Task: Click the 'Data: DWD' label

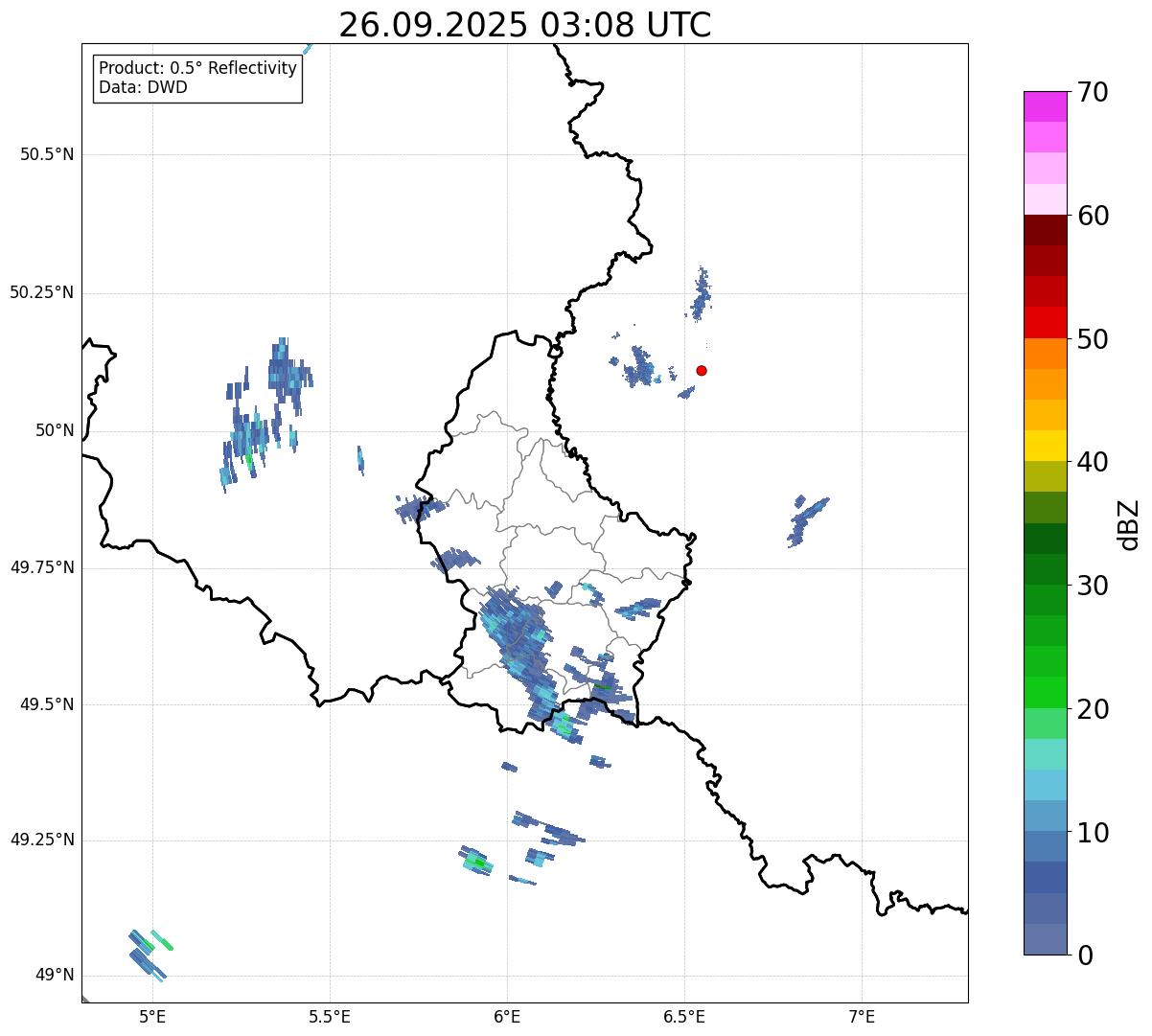Action: click(143, 88)
